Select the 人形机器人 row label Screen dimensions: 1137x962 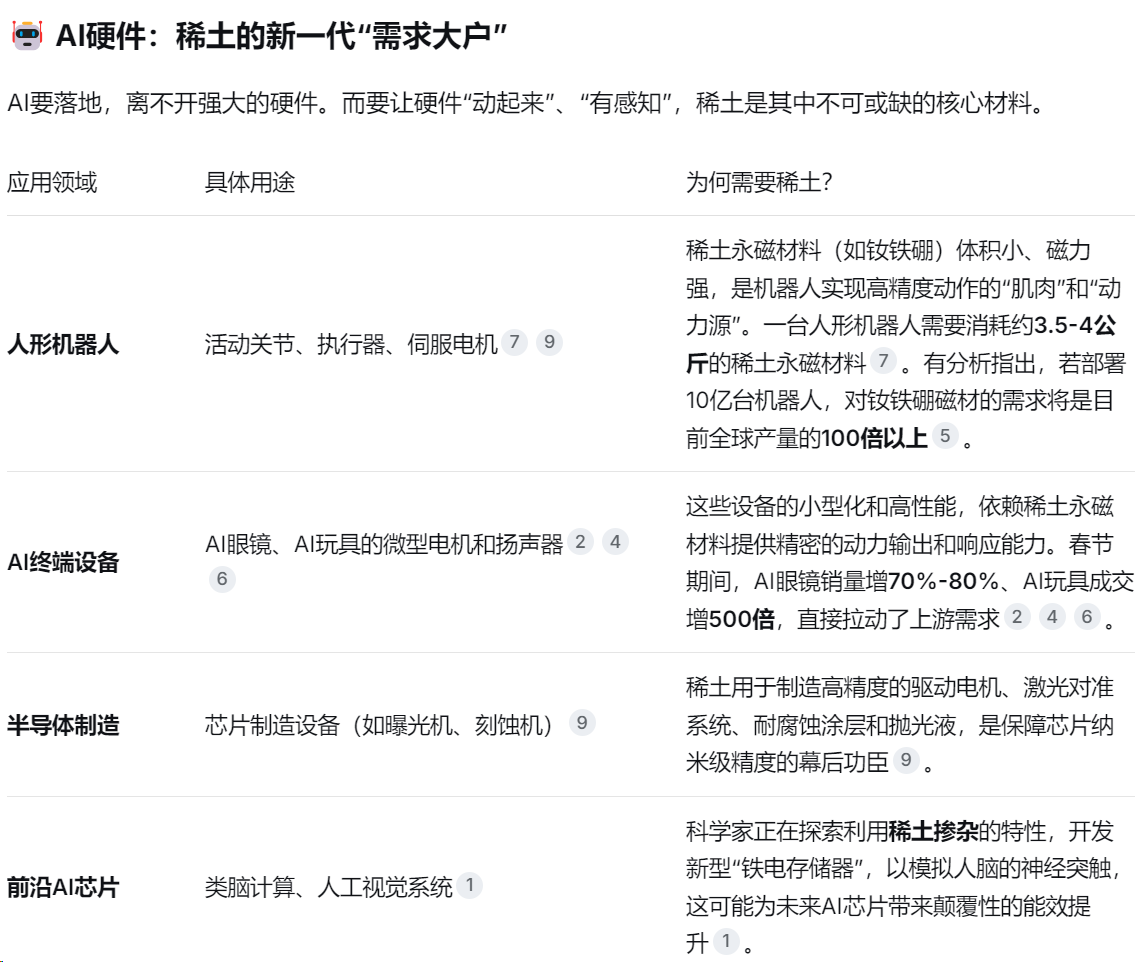(x=63, y=345)
